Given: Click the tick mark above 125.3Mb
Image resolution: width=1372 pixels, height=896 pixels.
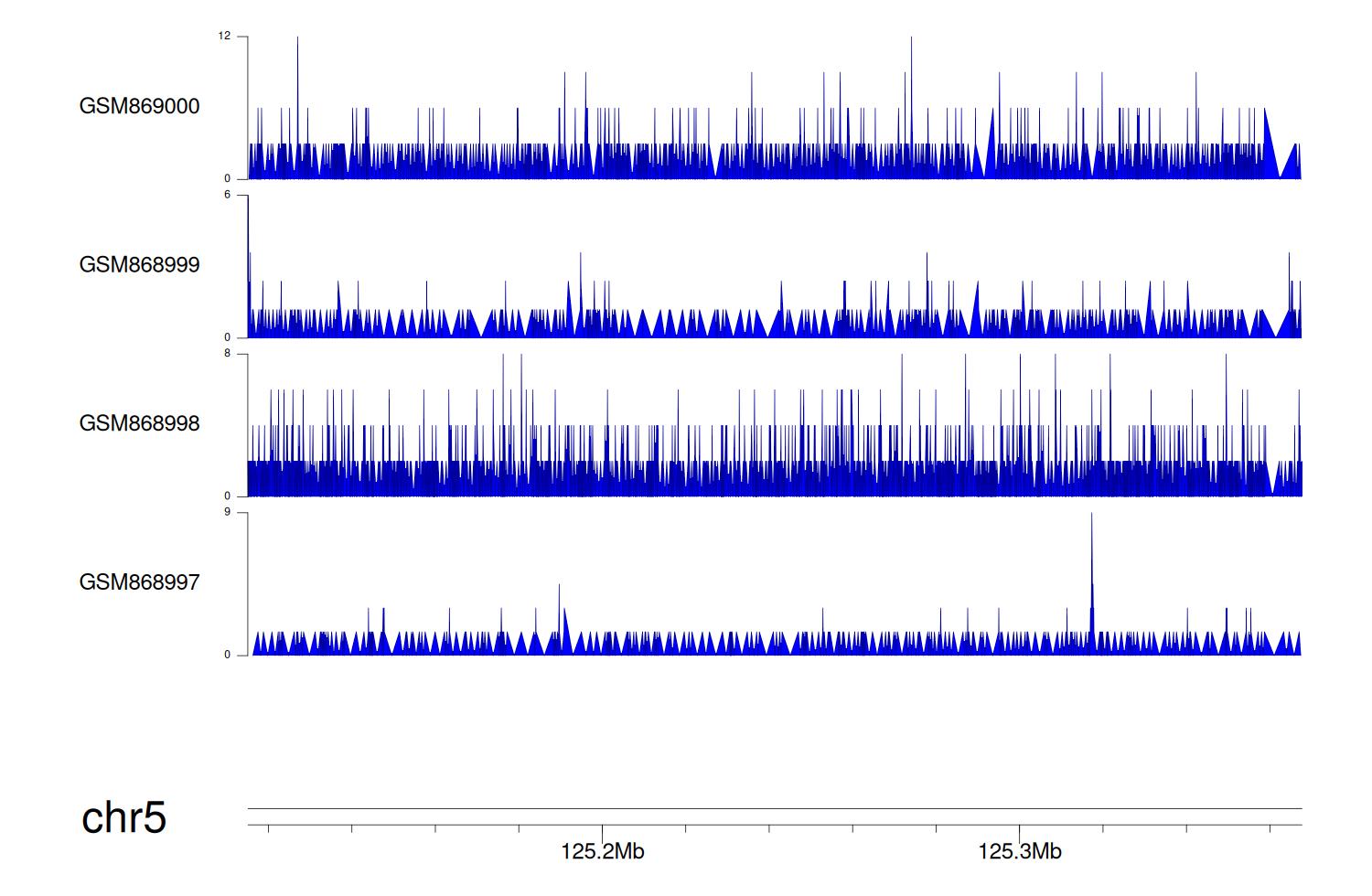Looking at the screenshot, I should click(1019, 829).
